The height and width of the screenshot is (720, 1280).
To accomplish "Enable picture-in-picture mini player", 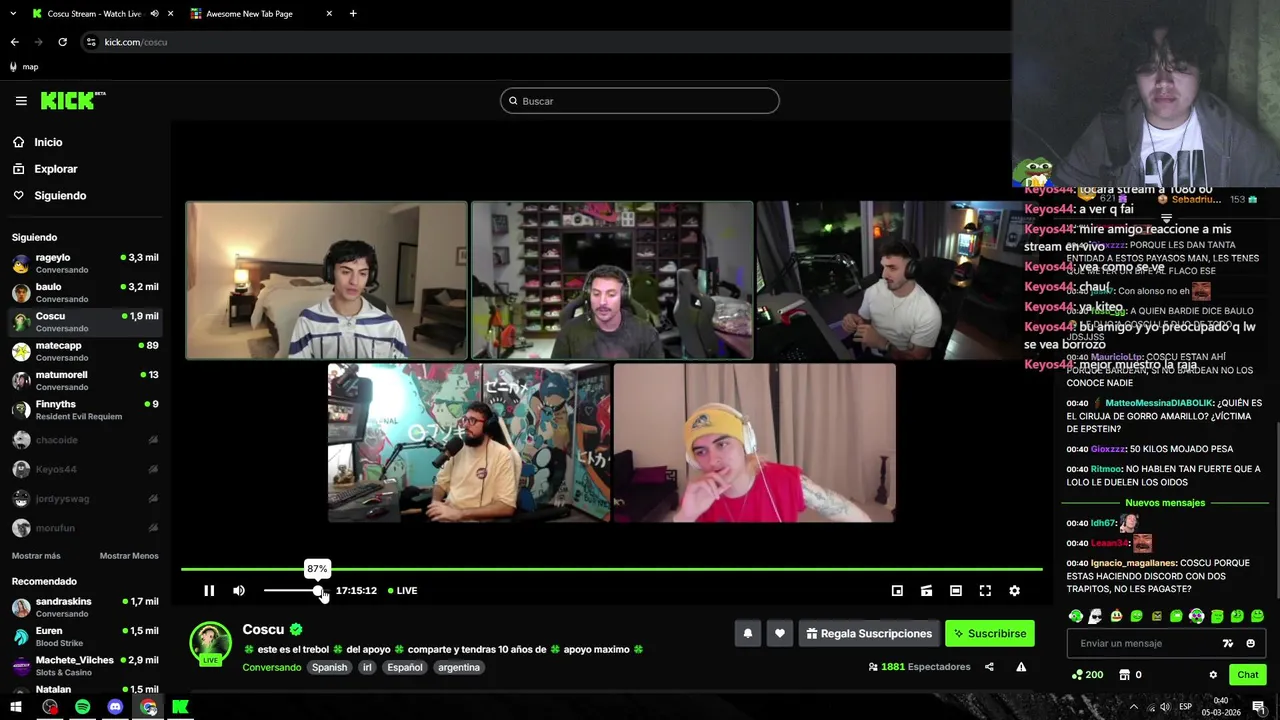I will (x=897, y=591).
